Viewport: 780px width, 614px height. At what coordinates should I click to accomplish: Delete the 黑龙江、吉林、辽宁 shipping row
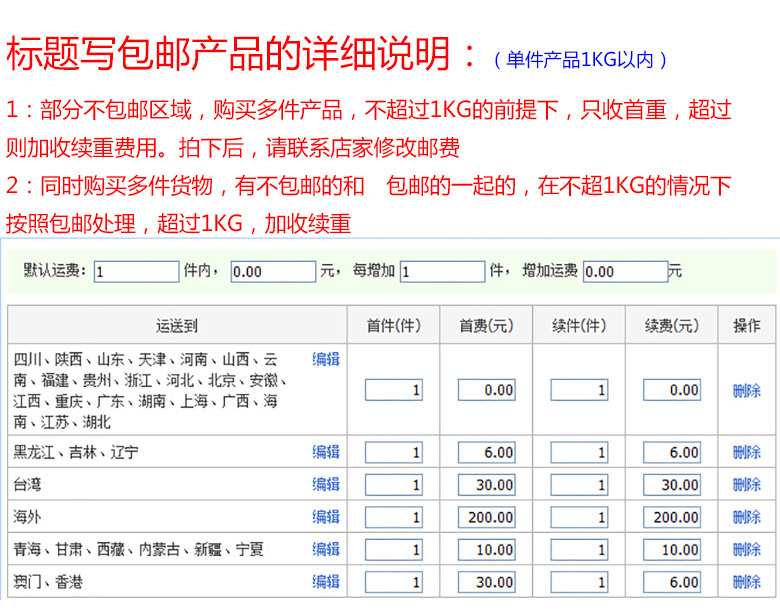747,452
